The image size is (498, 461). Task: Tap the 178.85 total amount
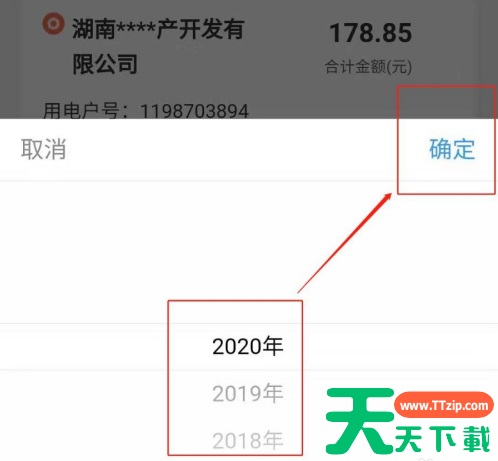(x=370, y=33)
